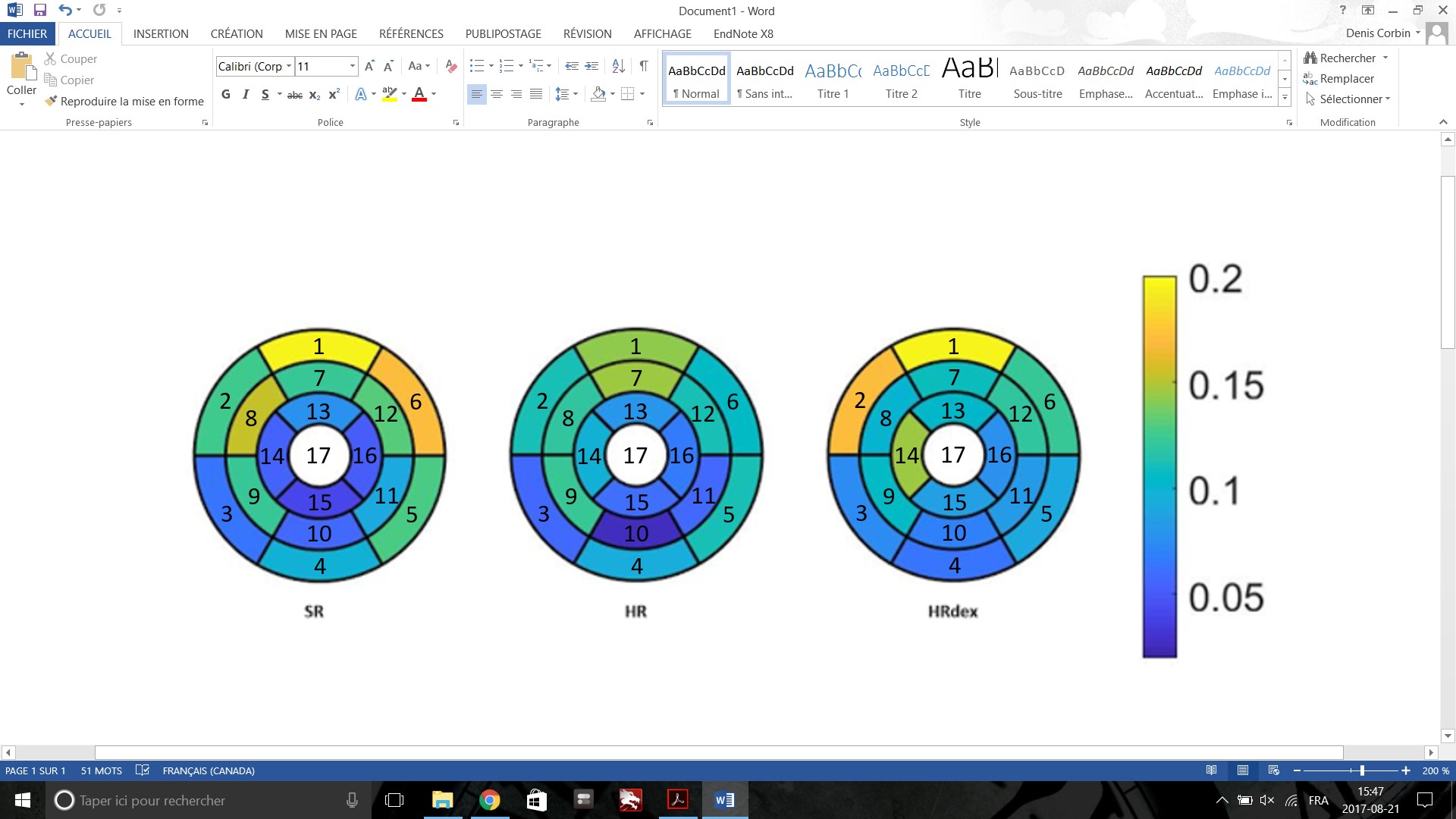
Task: Toggle italic formatting I button
Action: point(246,94)
